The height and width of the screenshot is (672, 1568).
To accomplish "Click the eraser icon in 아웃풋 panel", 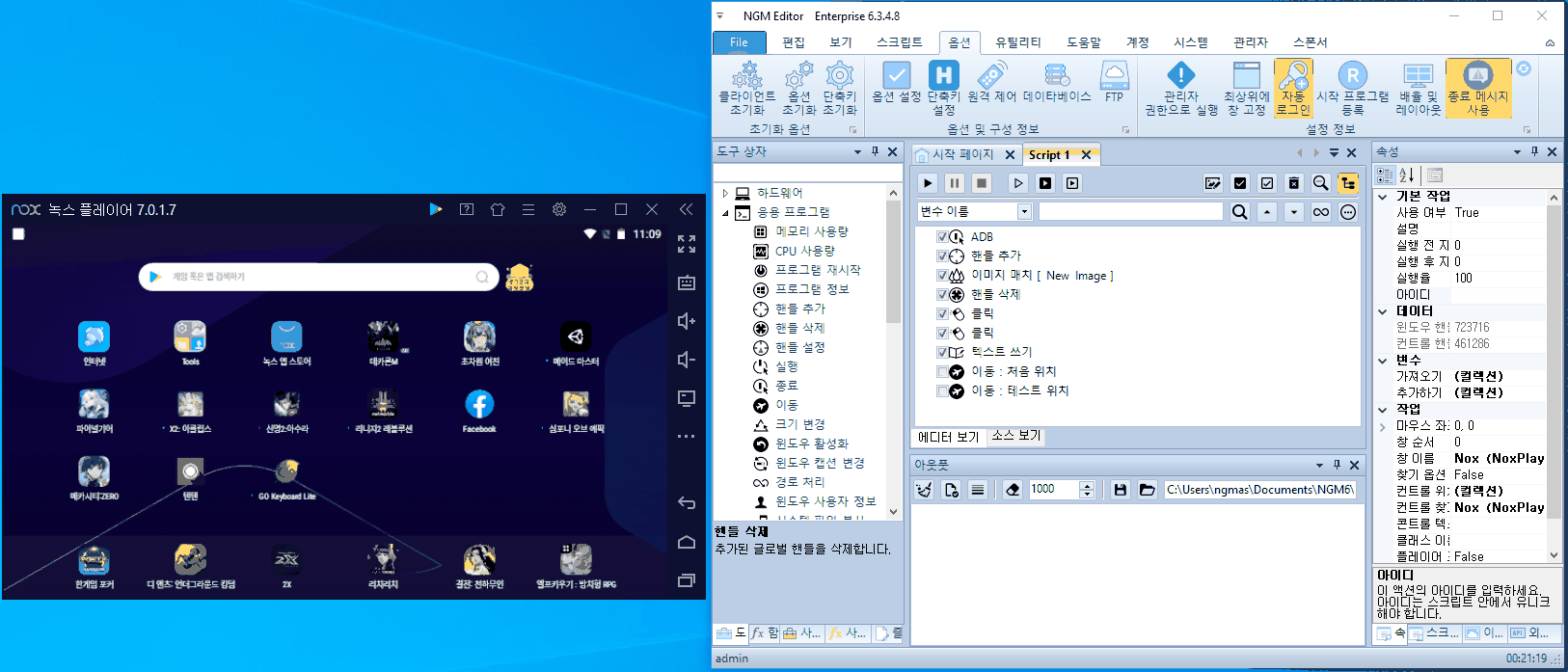I will 1013,490.
